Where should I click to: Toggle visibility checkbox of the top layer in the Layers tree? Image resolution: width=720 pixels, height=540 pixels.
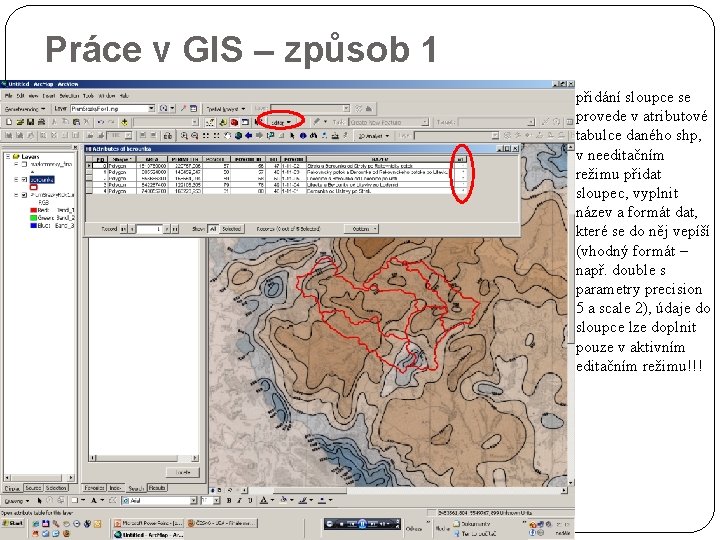coord(25,164)
